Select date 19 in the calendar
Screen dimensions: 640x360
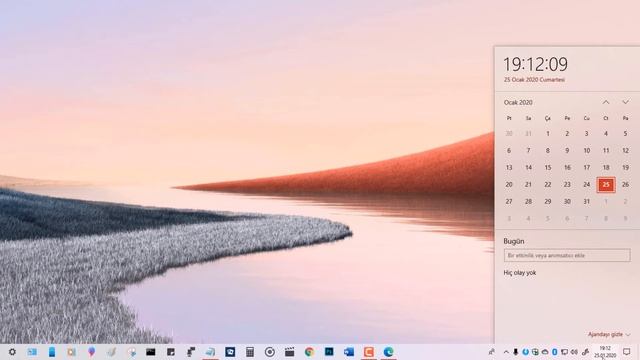625,167
